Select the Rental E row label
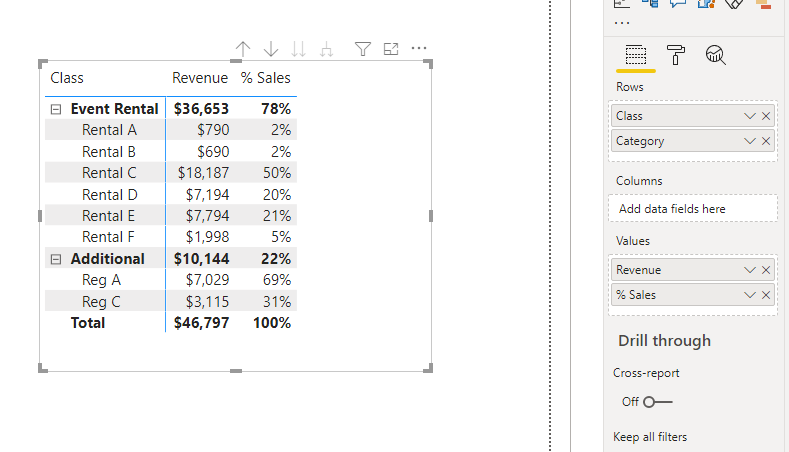 coord(108,215)
